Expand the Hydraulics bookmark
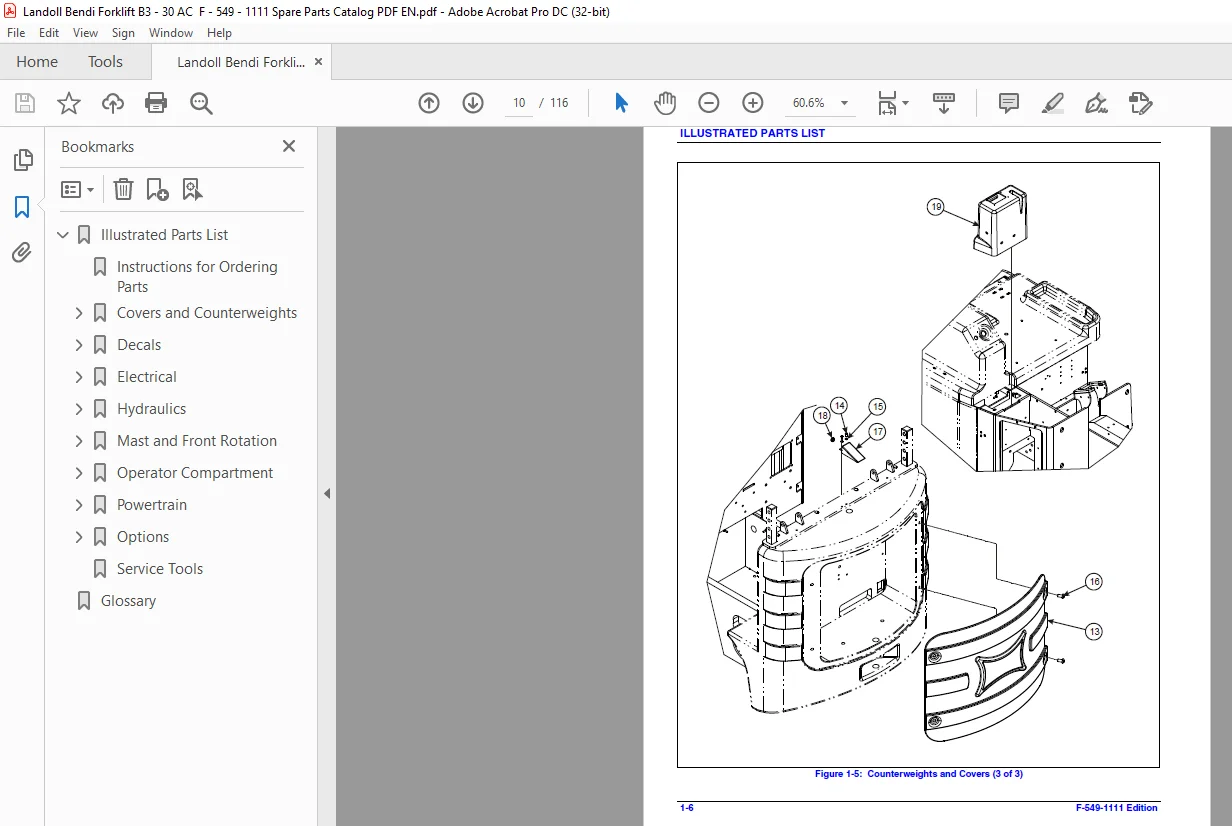 pos(79,409)
